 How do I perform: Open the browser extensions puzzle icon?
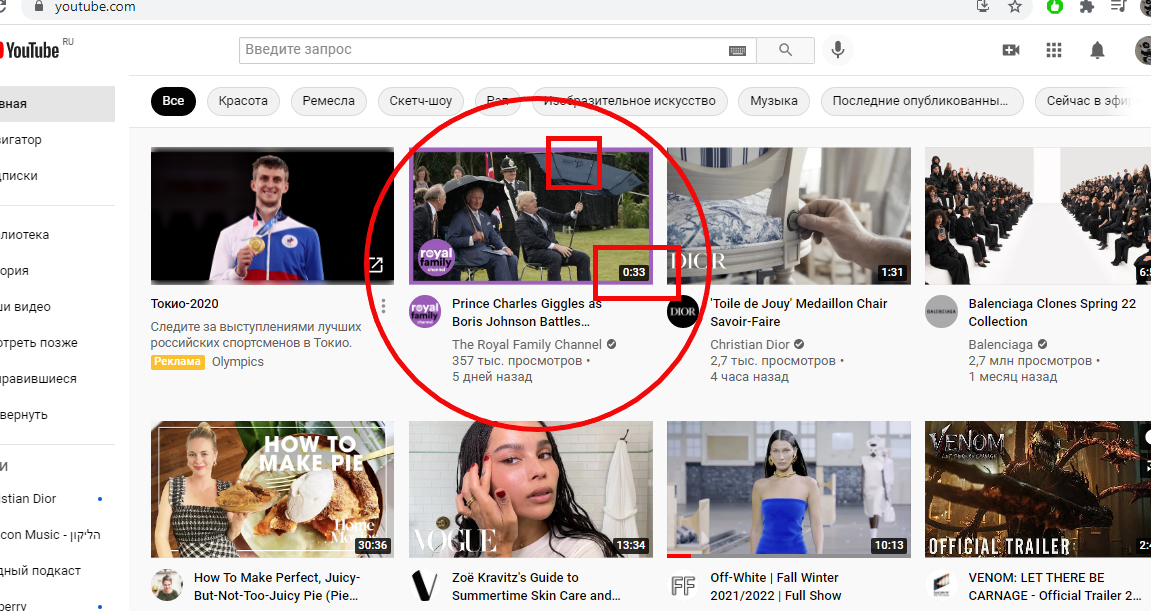(1087, 7)
